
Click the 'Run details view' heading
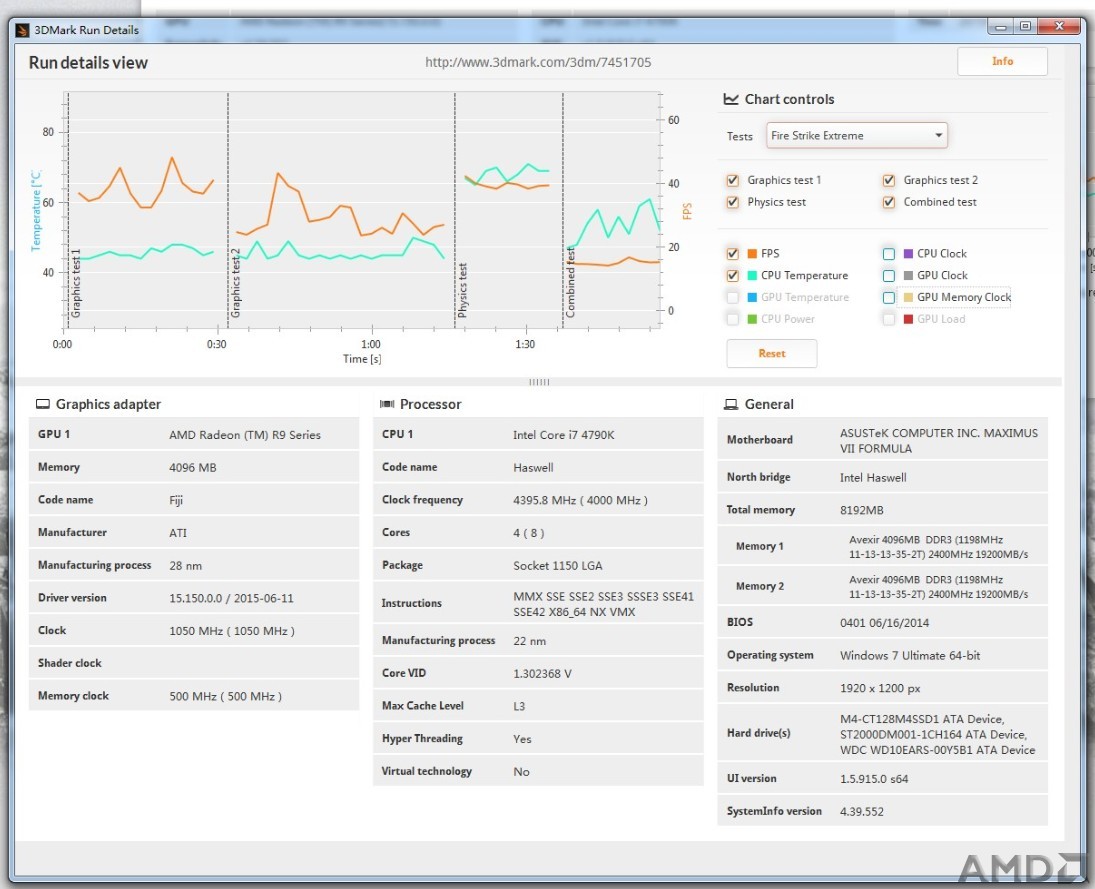tap(88, 63)
